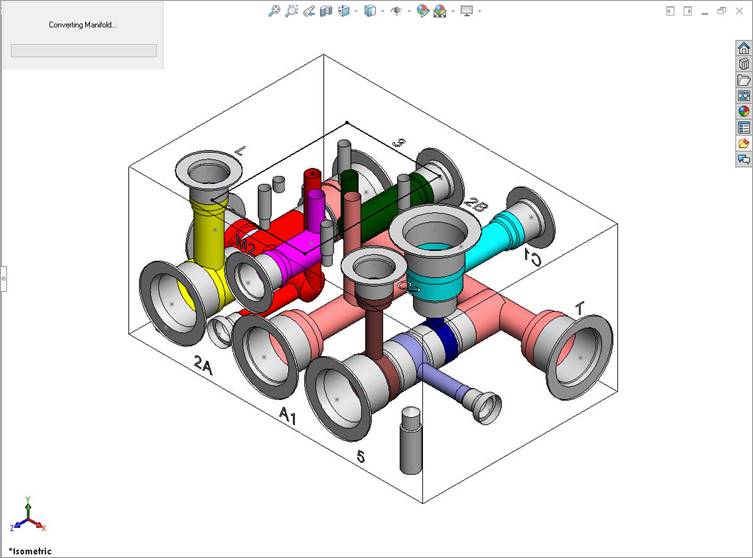Viewport: 753px width, 558px height.
Task: Expand the View Orientation dropdown arrow
Action: point(356,11)
